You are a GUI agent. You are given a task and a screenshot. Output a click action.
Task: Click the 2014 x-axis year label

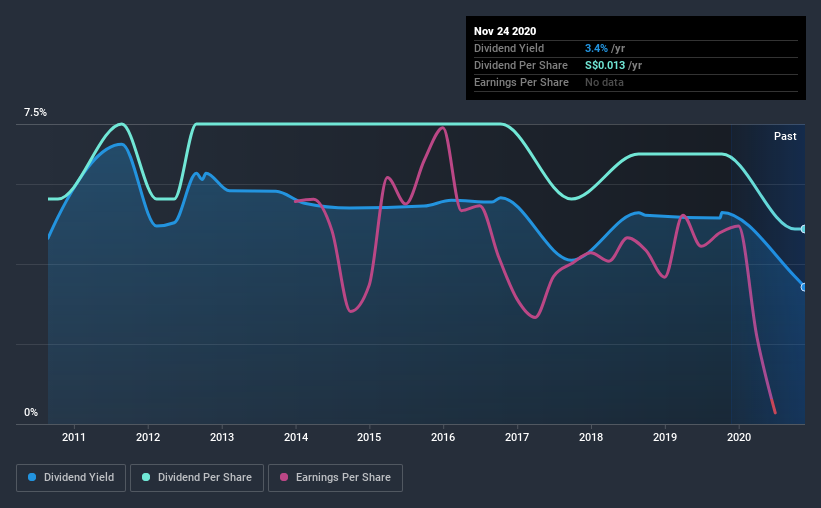click(296, 437)
